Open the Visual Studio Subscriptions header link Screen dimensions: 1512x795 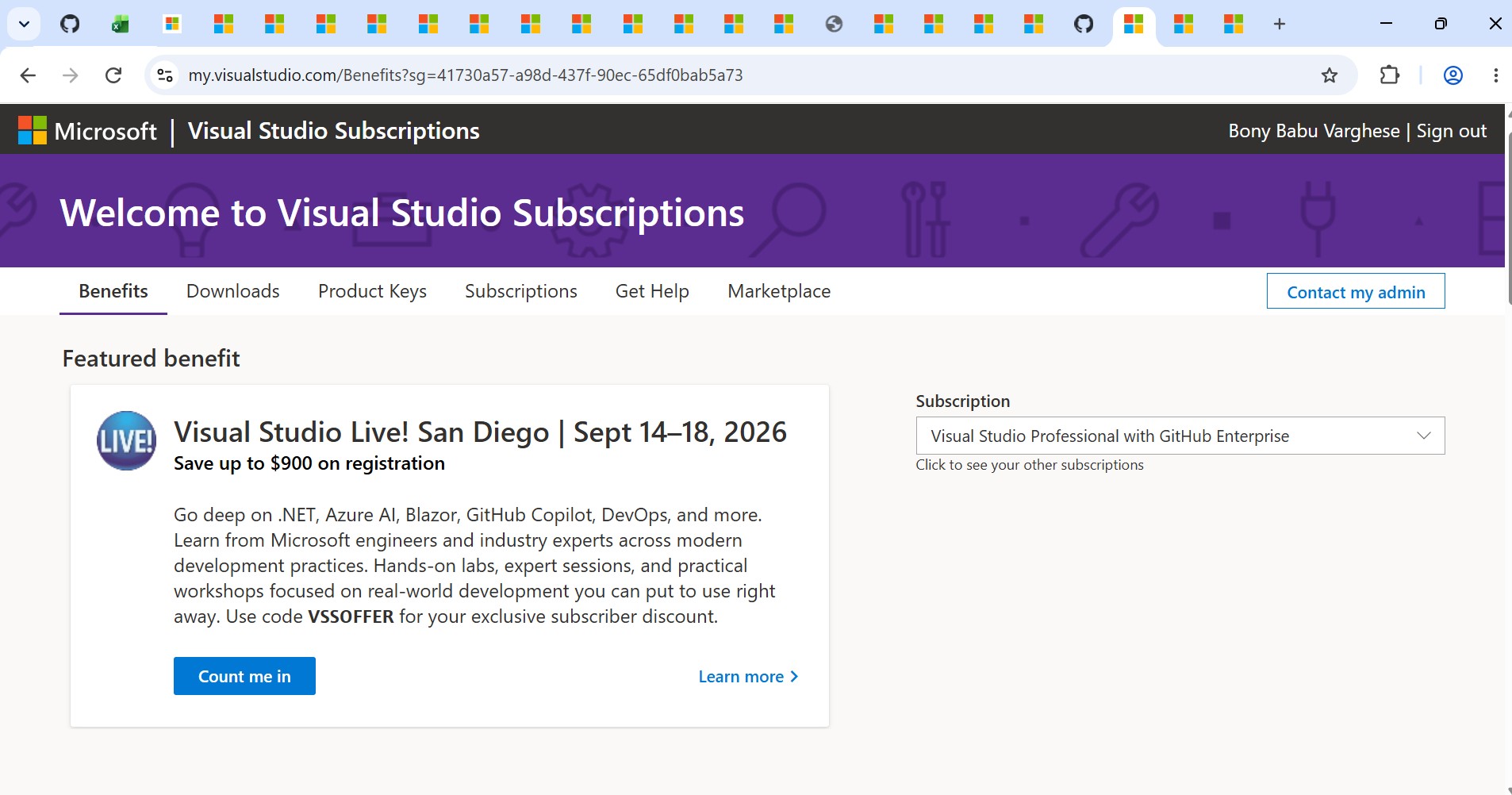tap(334, 131)
